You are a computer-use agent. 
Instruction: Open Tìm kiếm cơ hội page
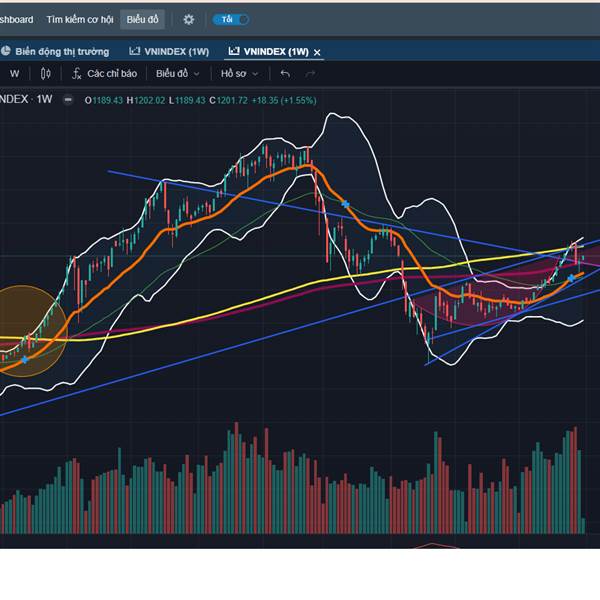pos(80,19)
